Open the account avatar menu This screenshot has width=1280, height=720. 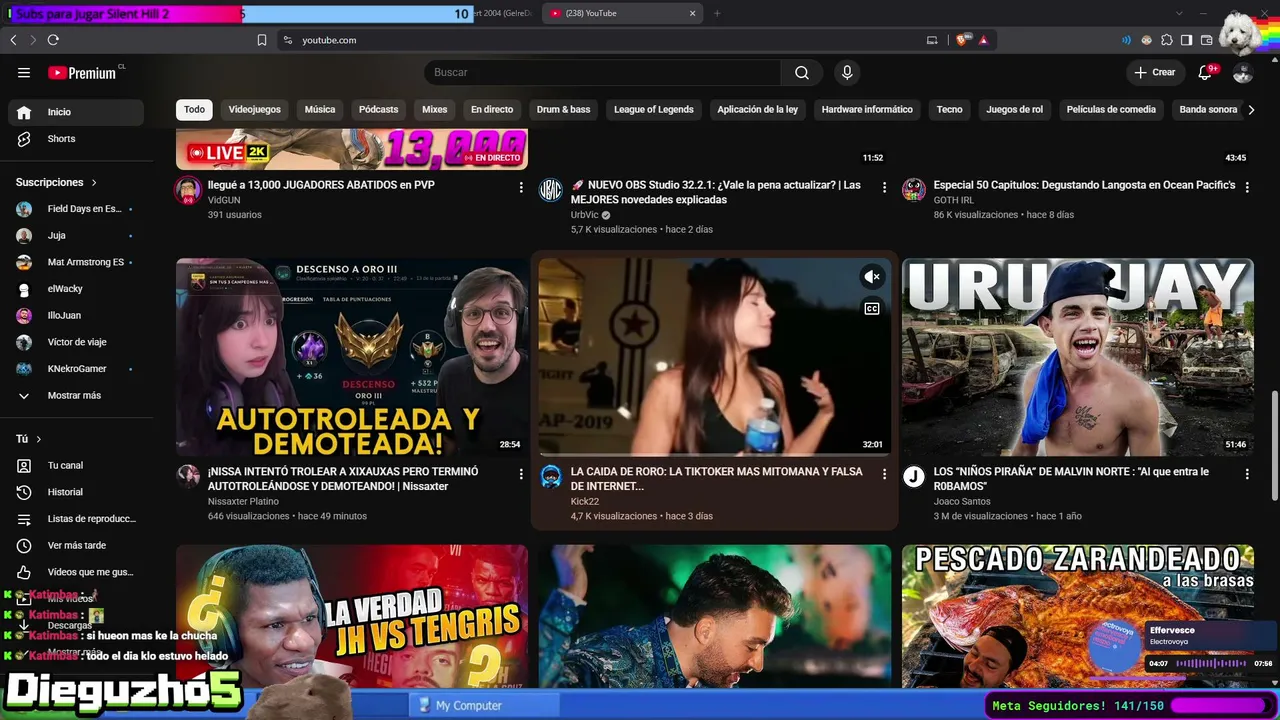click(1243, 73)
